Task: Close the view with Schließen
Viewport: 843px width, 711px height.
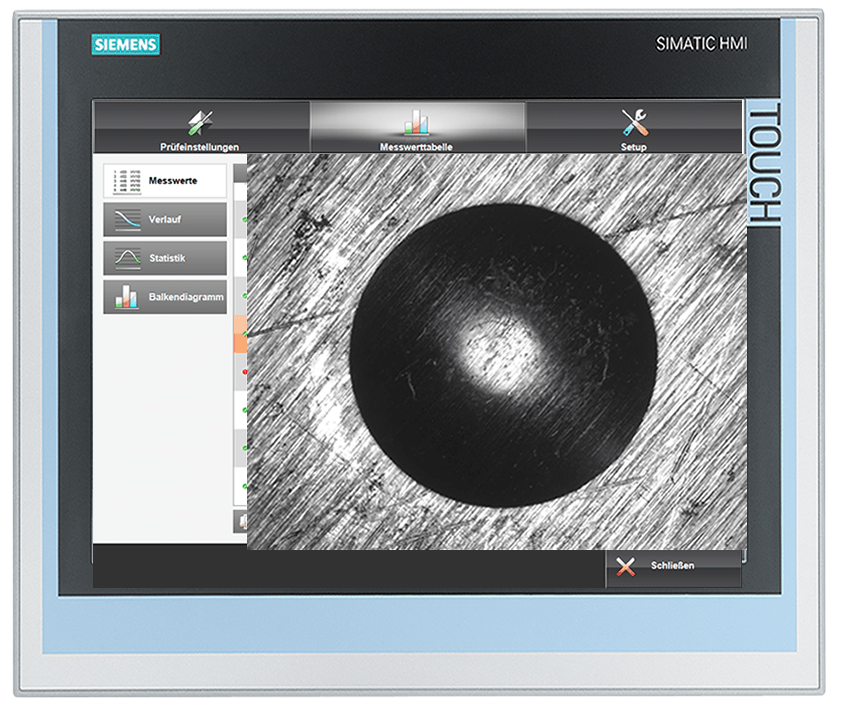Action: 674,567
